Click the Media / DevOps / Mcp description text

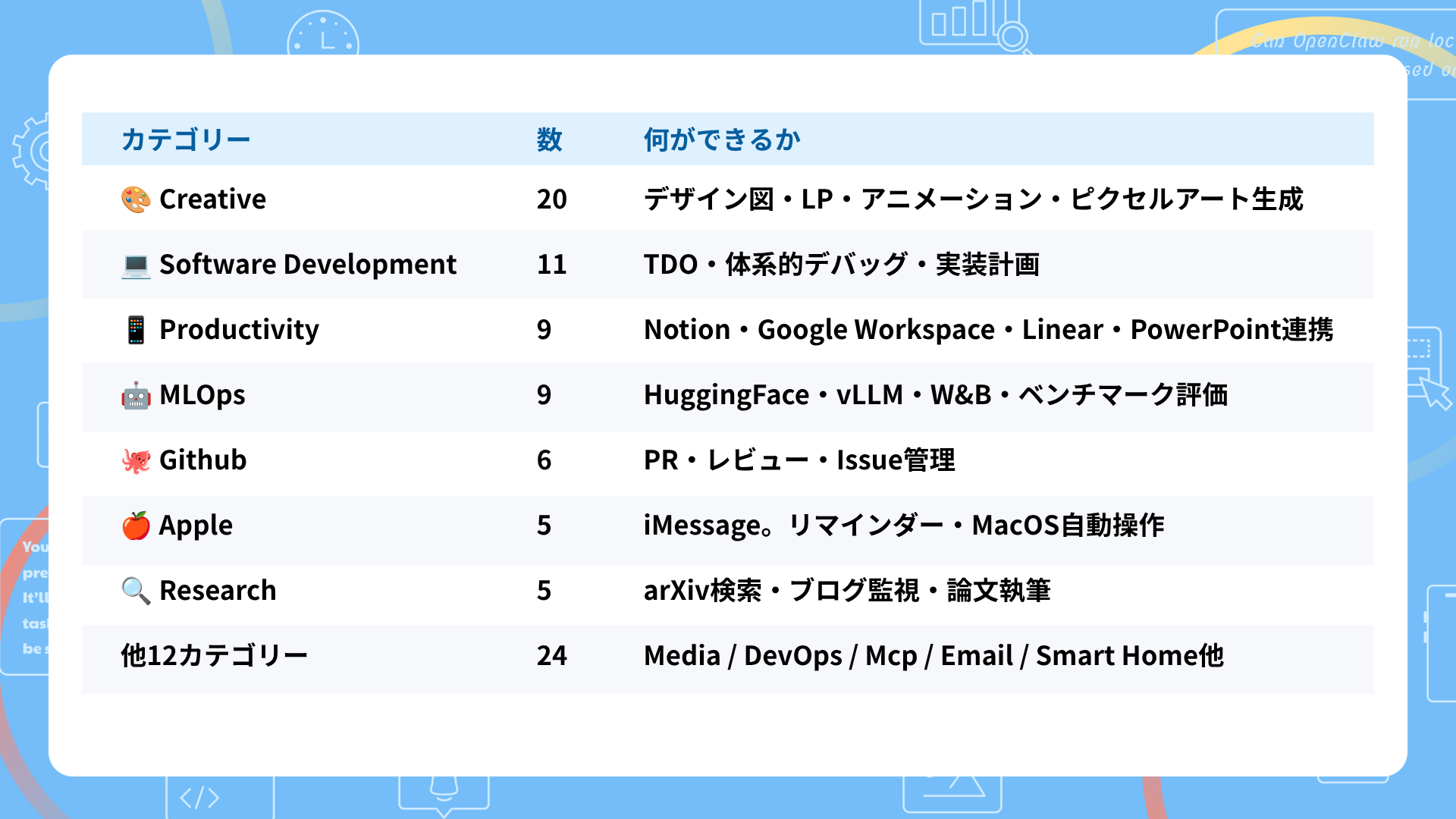coord(934,656)
